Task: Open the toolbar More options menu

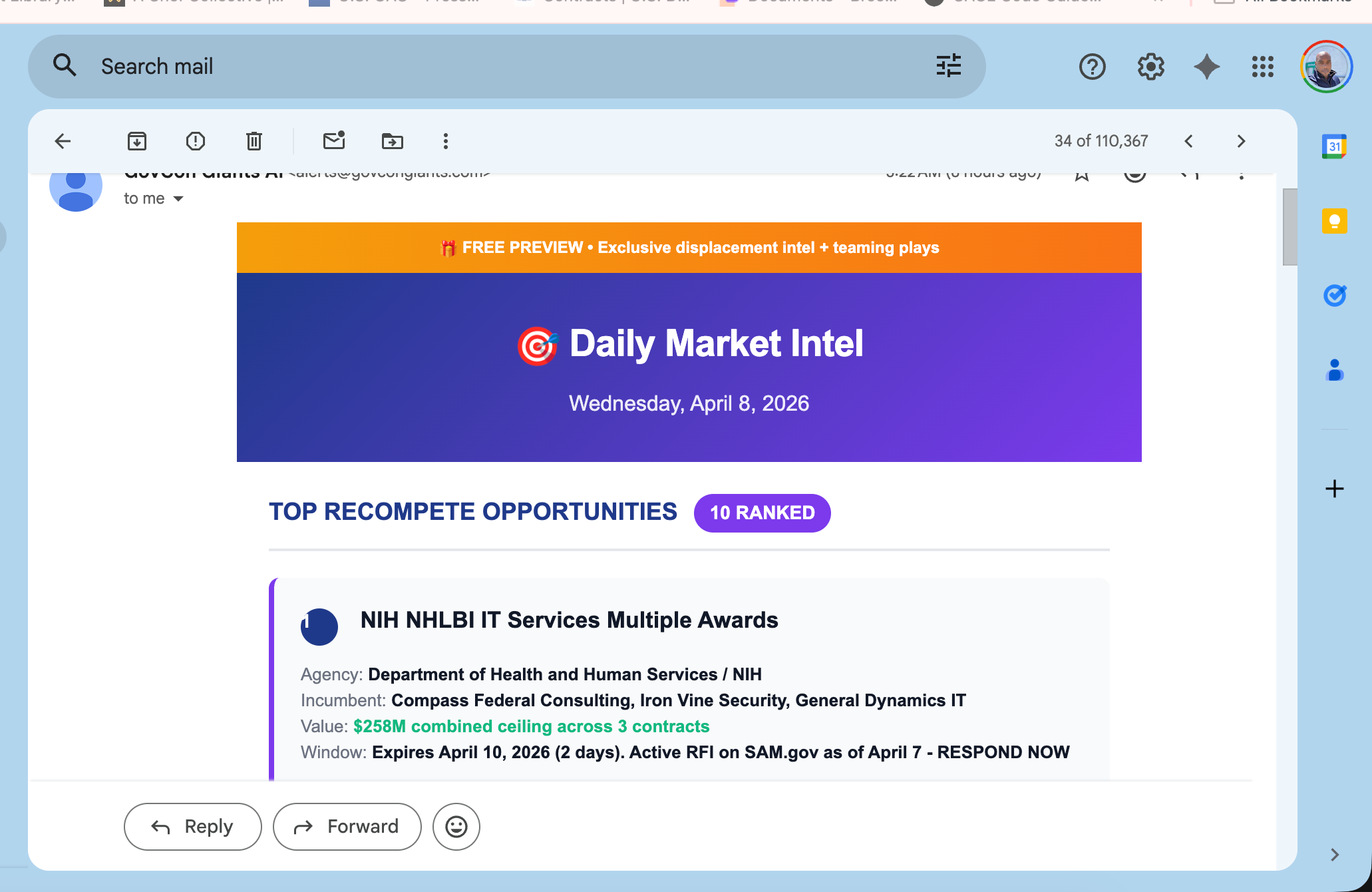Action: [x=446, y=141]
